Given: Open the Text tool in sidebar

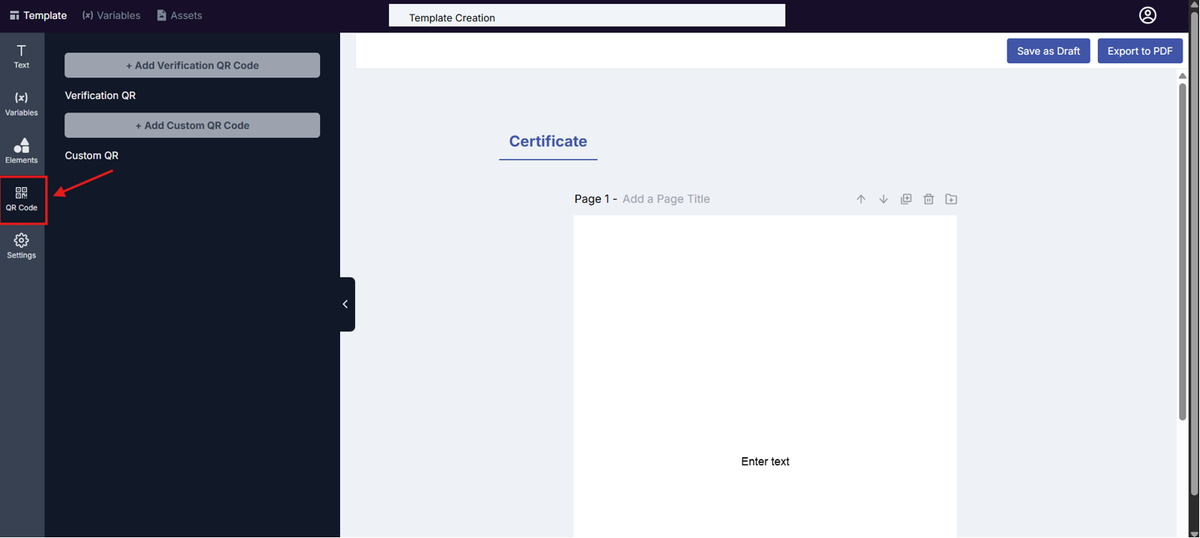Looking at the screenshot, I should point(21,56).
